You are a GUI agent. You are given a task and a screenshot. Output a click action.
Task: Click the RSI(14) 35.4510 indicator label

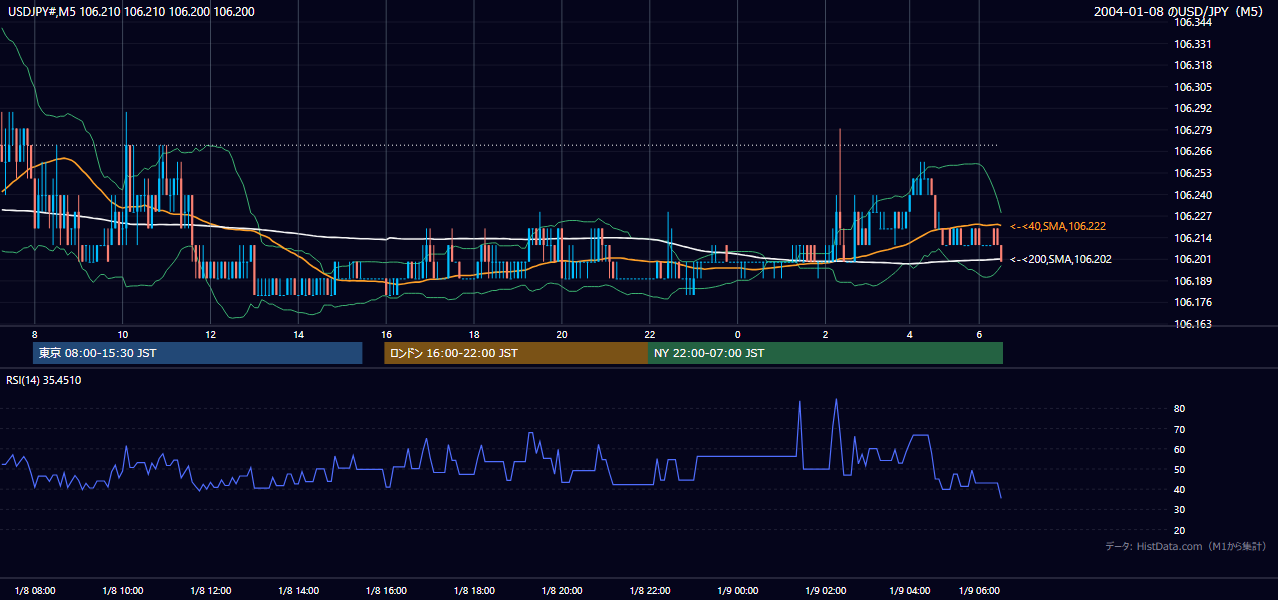44,380
